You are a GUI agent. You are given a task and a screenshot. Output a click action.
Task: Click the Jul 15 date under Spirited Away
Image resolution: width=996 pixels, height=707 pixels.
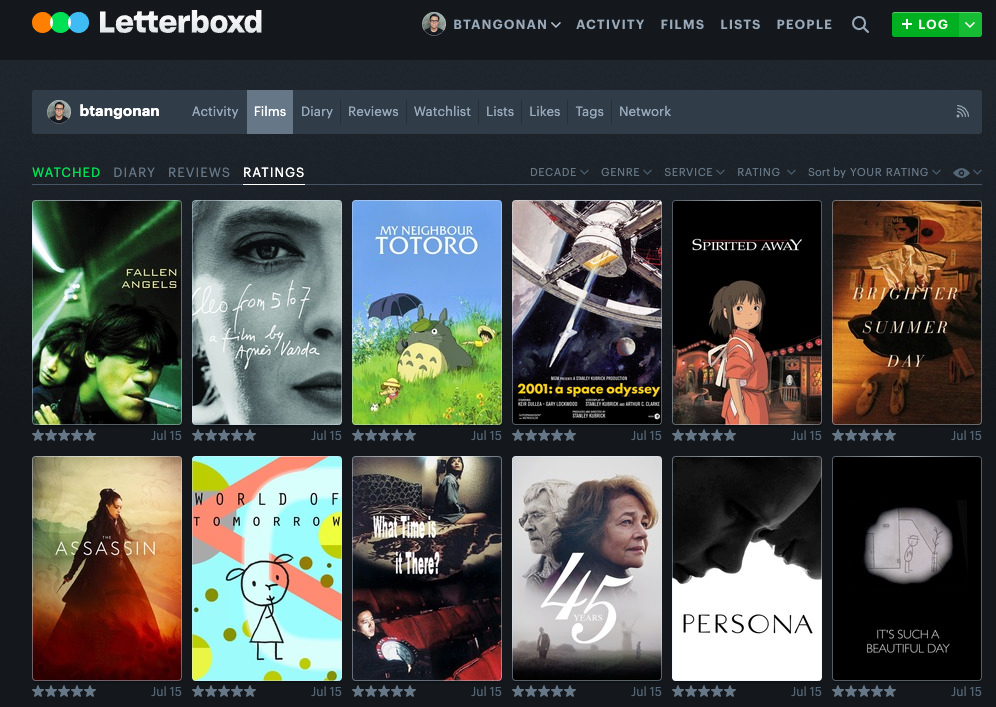pos(807,436)
